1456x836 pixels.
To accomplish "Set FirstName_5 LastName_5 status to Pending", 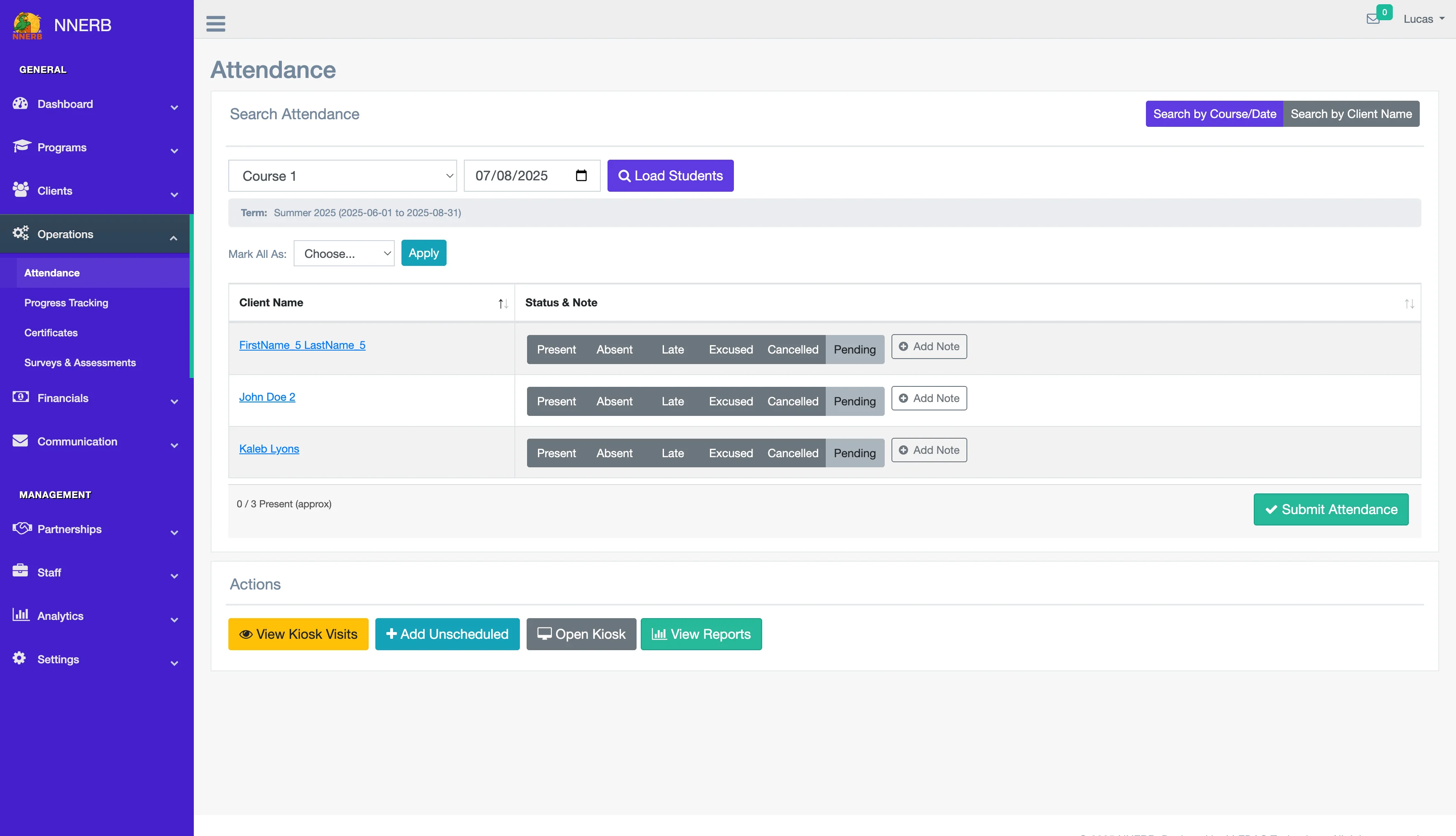I will point(854,349).
